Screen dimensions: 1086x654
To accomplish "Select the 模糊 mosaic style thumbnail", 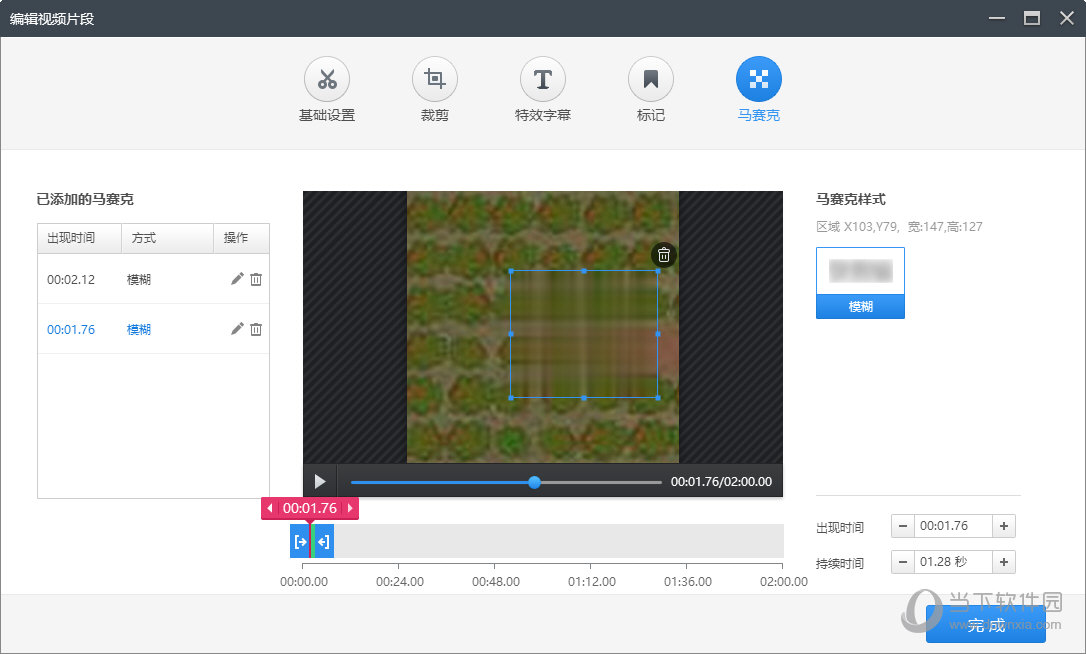I will pos(860,282).
